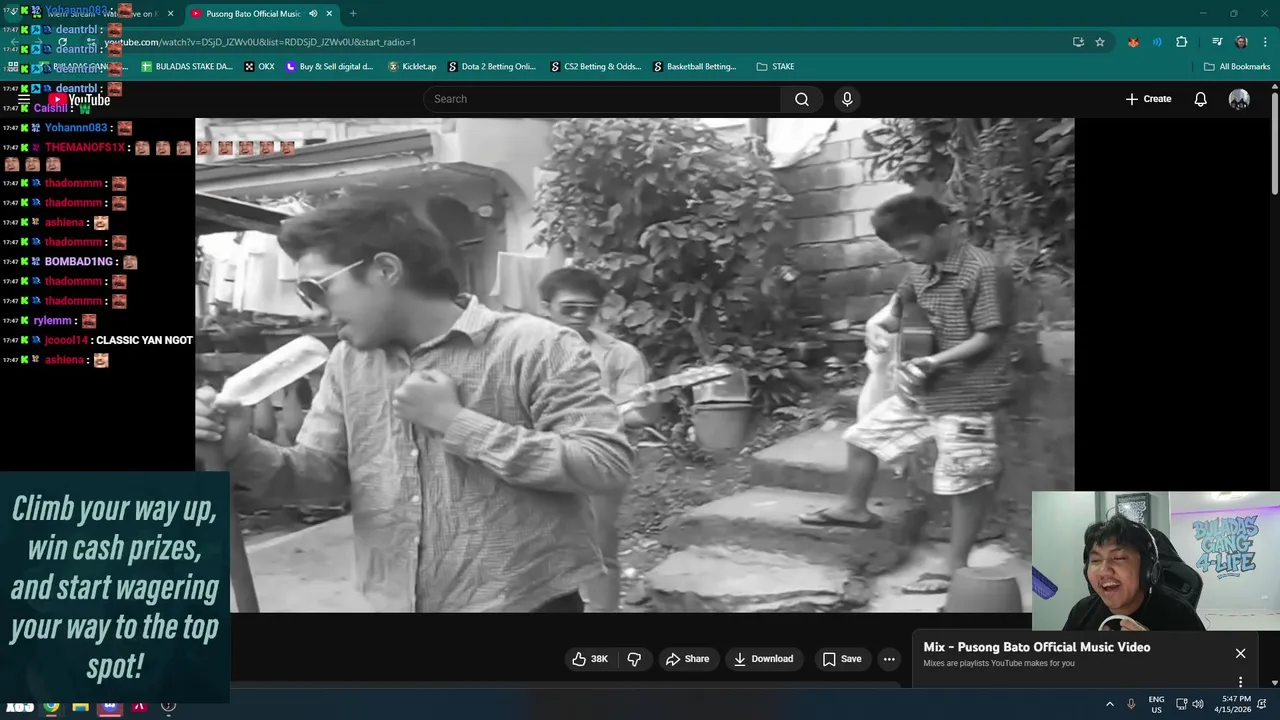Show hidden system tray icons chevron
The height and width of the screenshot is (720, 1280).
1109,704
